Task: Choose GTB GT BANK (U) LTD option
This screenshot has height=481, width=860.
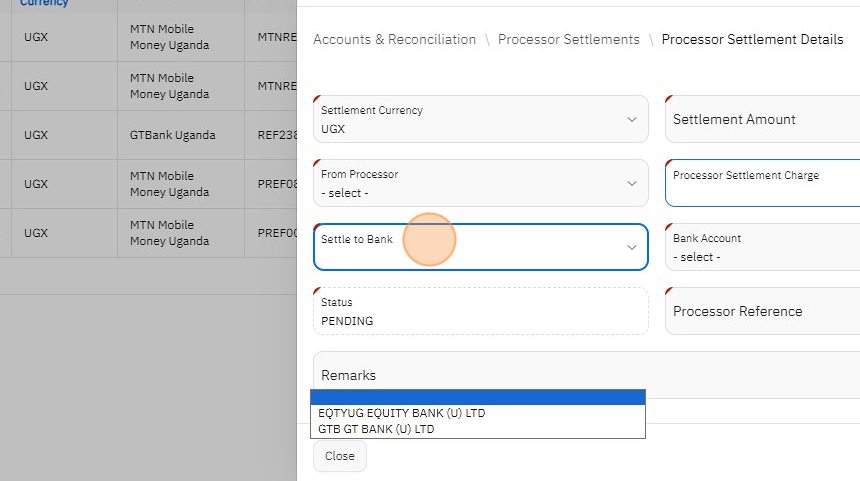Action: pos(377,429)
